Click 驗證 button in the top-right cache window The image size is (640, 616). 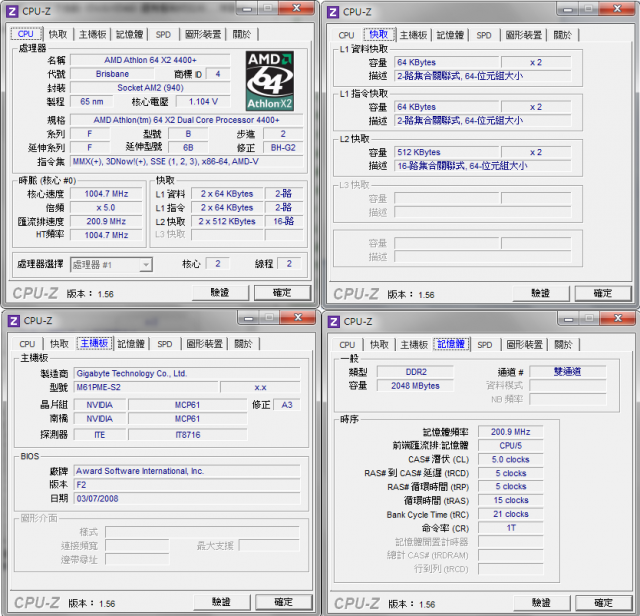pyautogui.click(x=541, y=294)
